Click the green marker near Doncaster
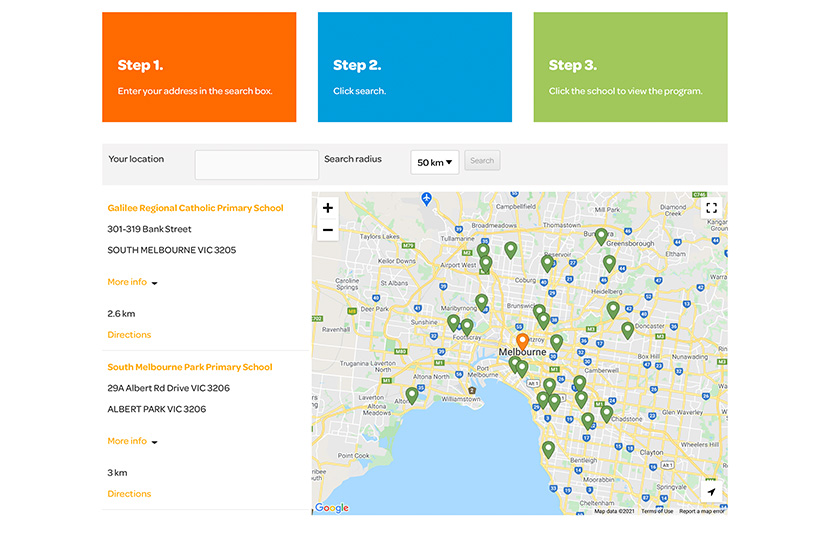 (628, 330)
